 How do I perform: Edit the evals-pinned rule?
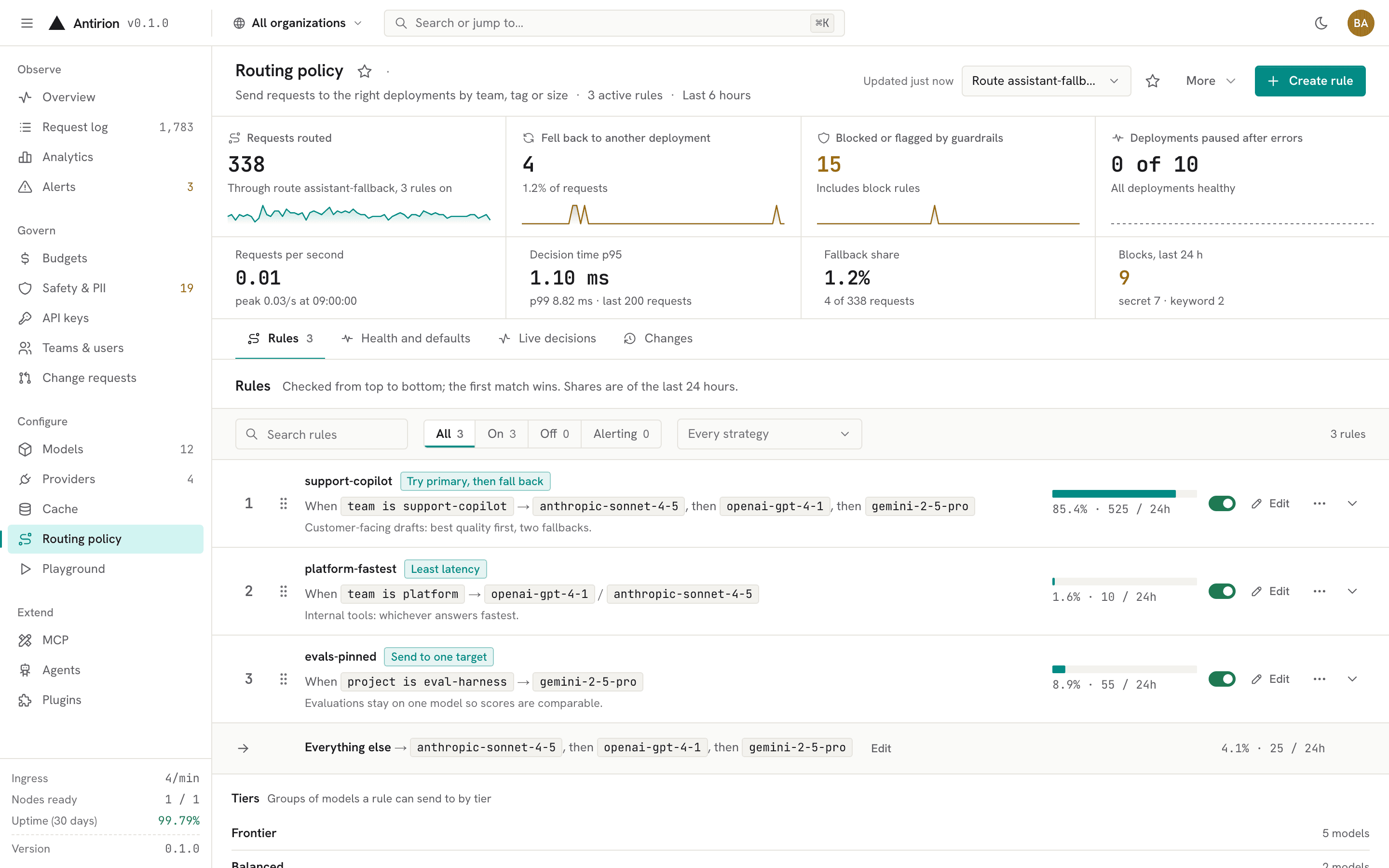1270,679
